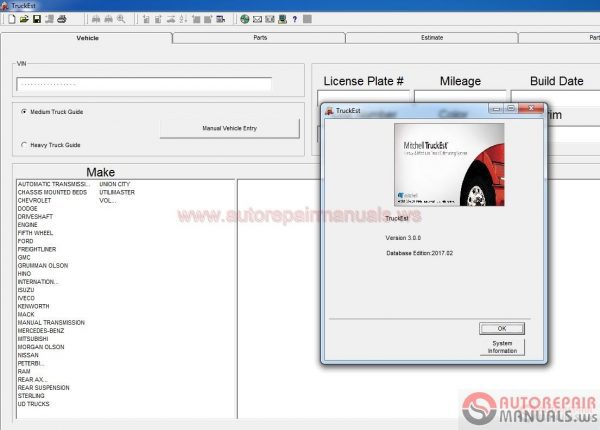
Task: Save using the floppy disk icon
Action: pos(37,19)
